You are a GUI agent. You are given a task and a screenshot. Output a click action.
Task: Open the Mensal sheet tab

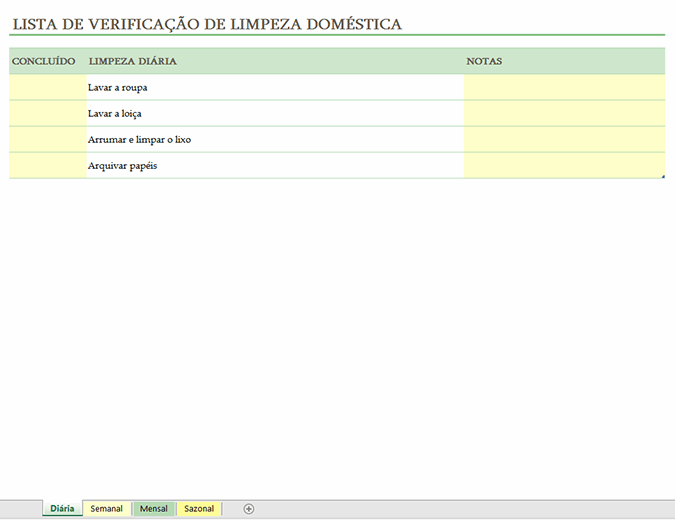click(153, 509)
